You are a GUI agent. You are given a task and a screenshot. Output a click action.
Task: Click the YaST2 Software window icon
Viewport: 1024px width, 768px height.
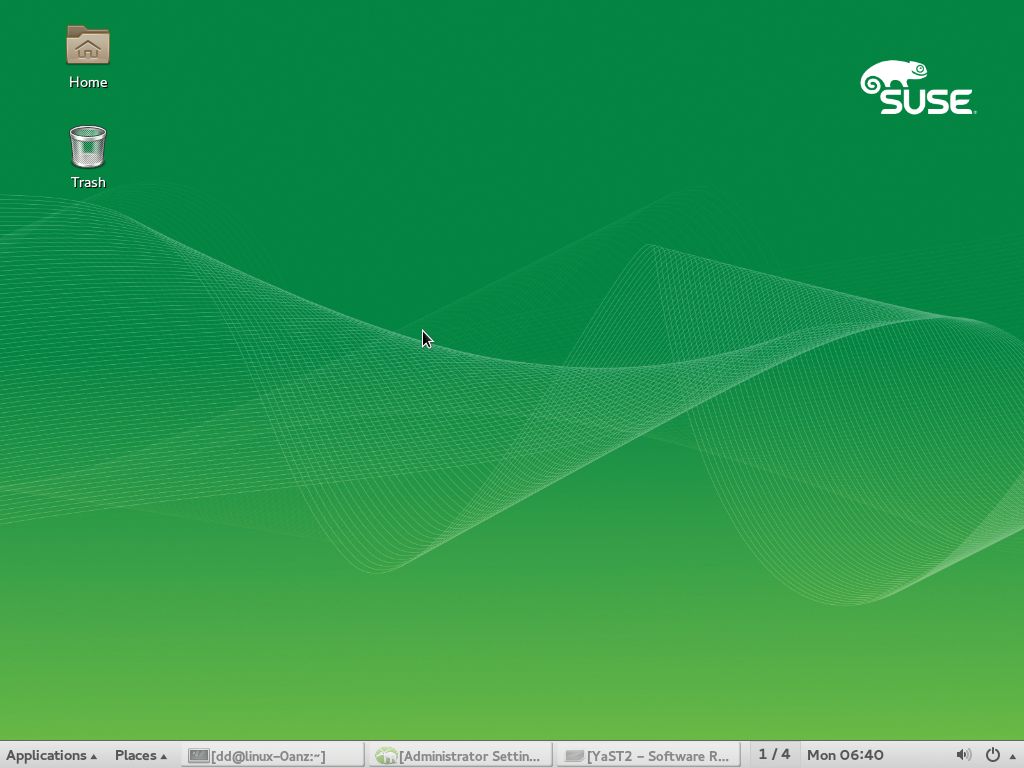pyautogui.click(x=574, y=756)
